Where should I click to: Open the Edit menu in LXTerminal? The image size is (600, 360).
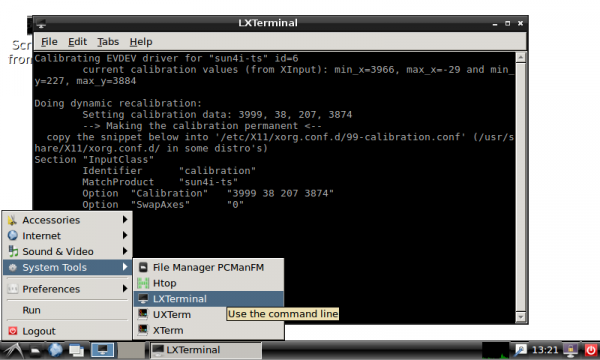77,42
